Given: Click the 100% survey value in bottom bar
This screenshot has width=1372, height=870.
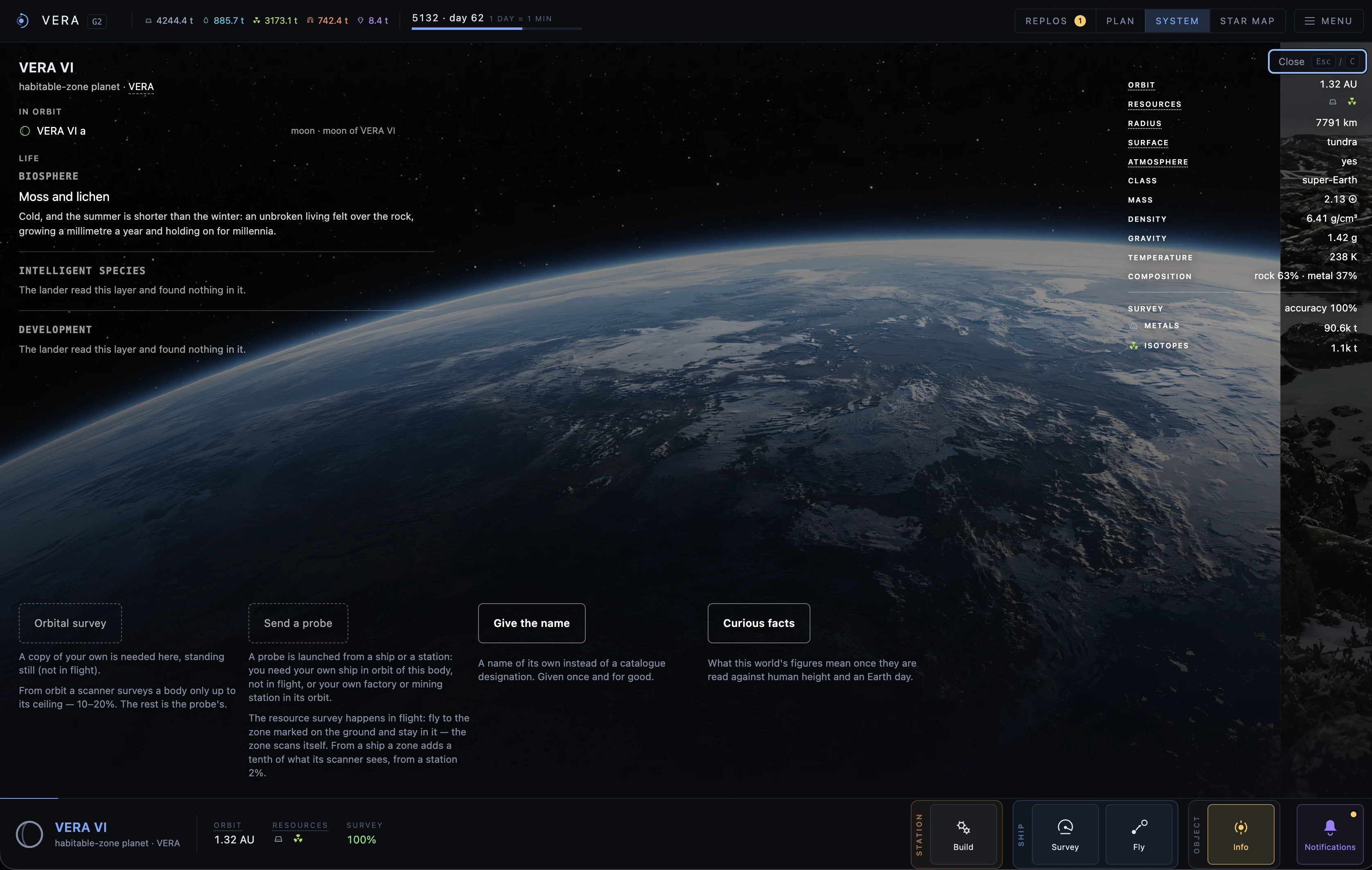Looking at the screenshot, I should click(361, 840).
